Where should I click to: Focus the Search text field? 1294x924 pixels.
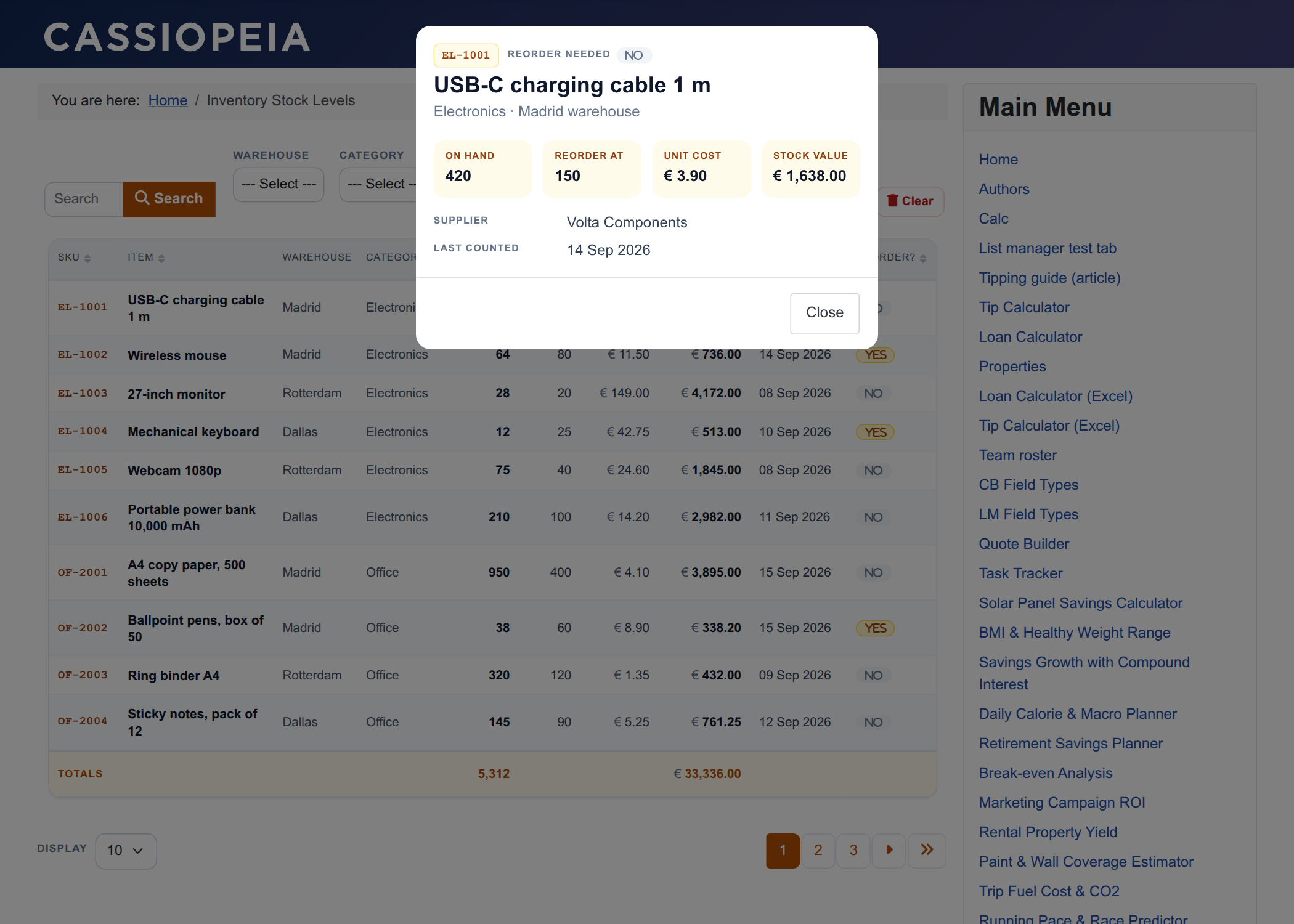pyautogui.click(x=84, y=199)
